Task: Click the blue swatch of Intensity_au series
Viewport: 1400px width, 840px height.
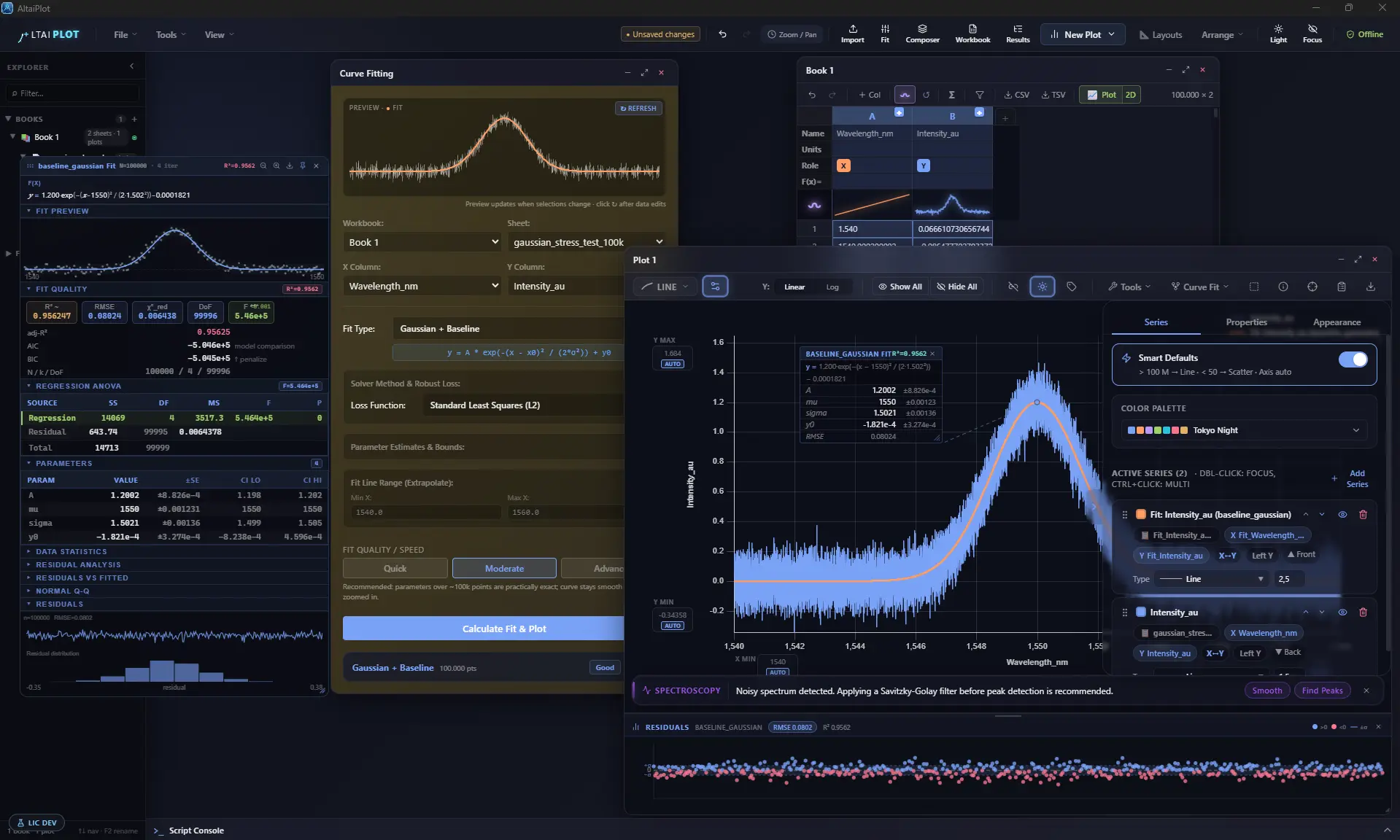Action: [1141, 612]
